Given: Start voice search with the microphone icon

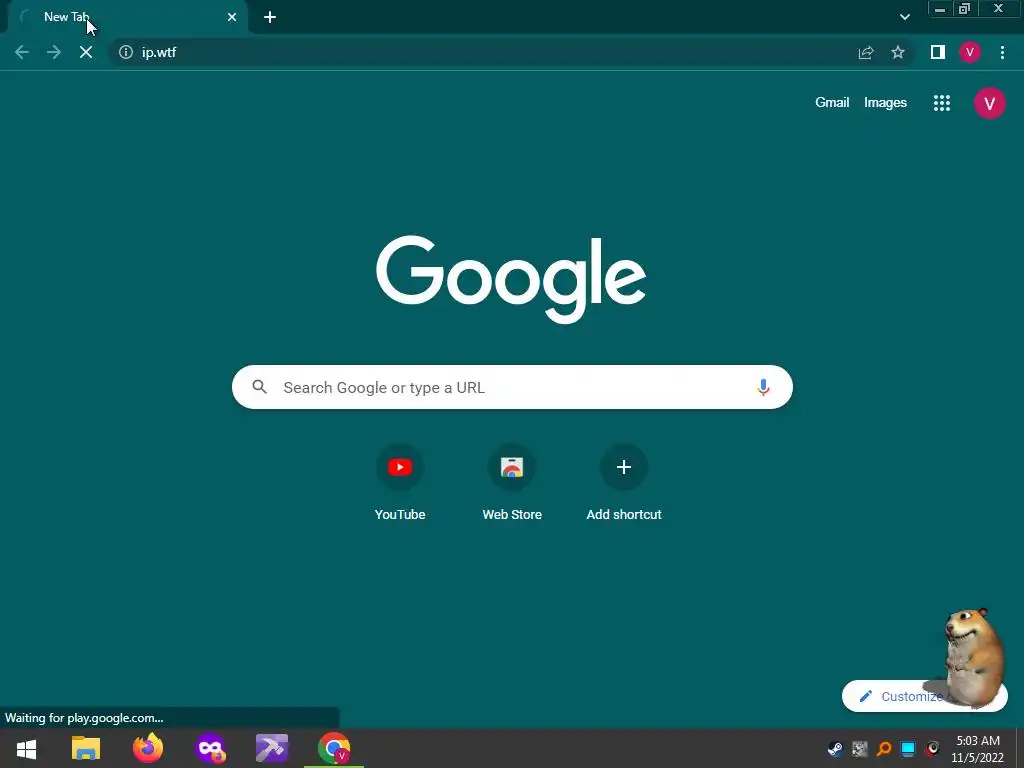Looking at the screenshot, I should click(763, 387).
